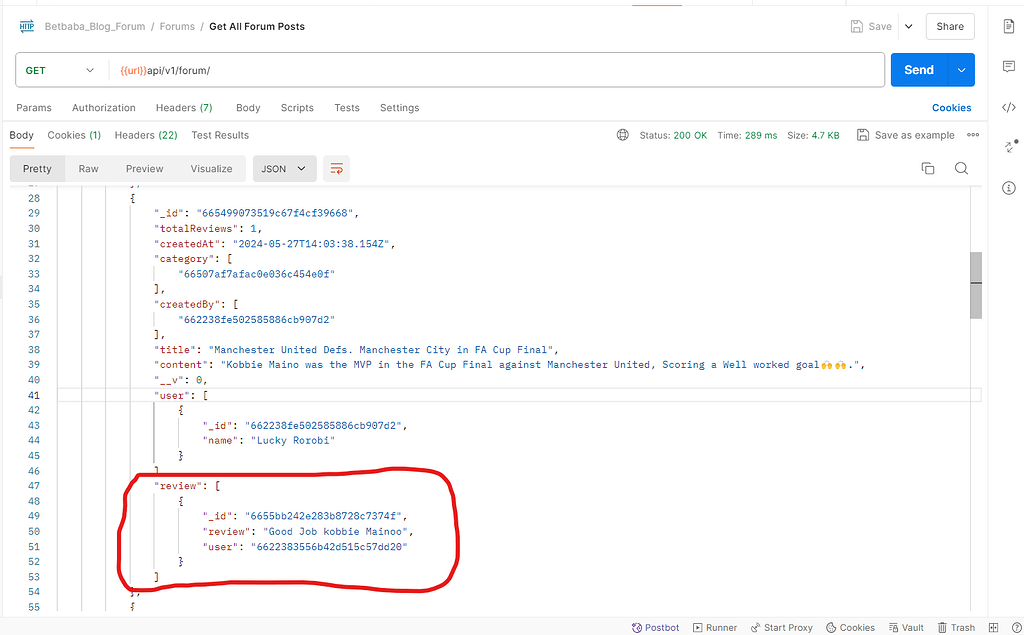Copy the response body with copy icon
Screen dimensions: 1024x635
pyautogui.click(x=928, y=169)
